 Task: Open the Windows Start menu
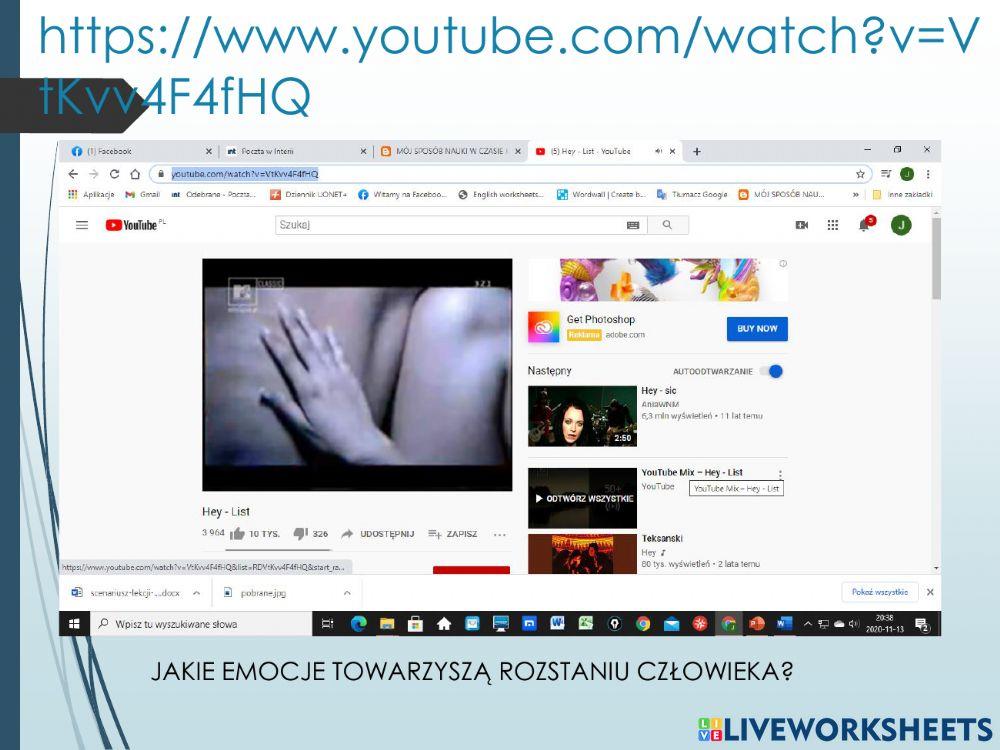point(76,624)
